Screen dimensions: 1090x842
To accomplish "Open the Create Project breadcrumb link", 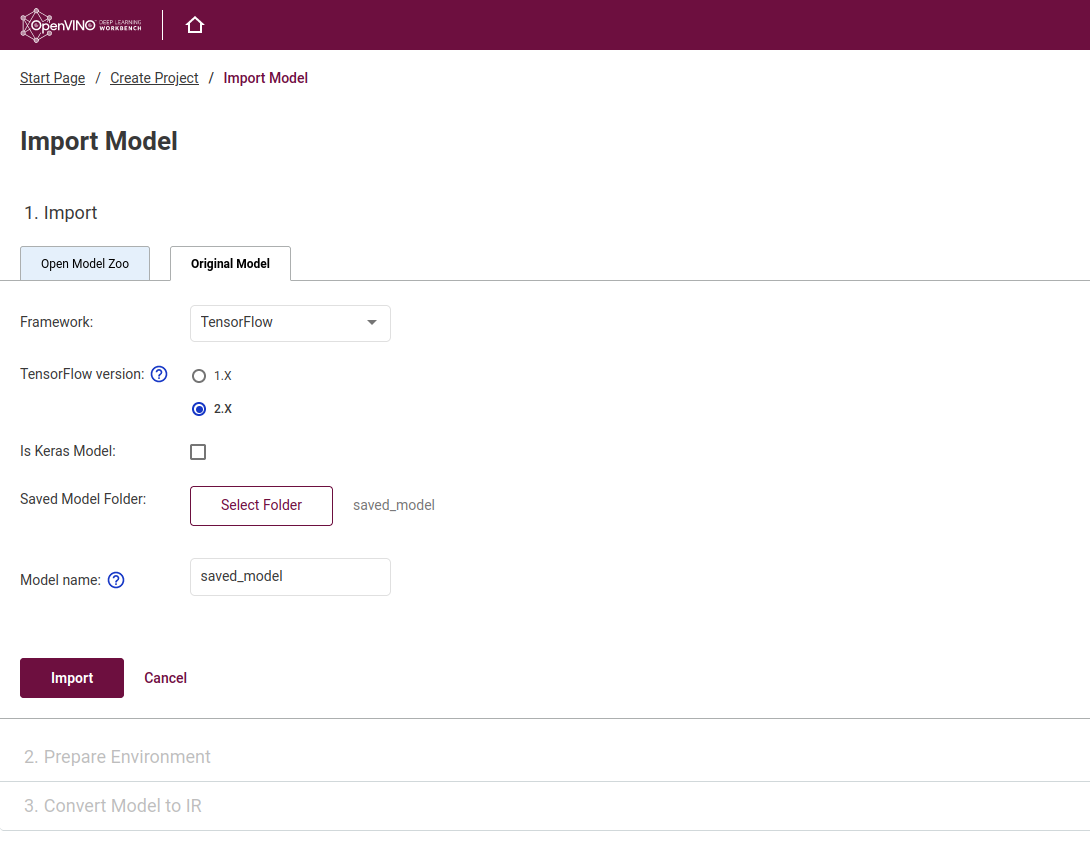I will (x=154, y=78).
